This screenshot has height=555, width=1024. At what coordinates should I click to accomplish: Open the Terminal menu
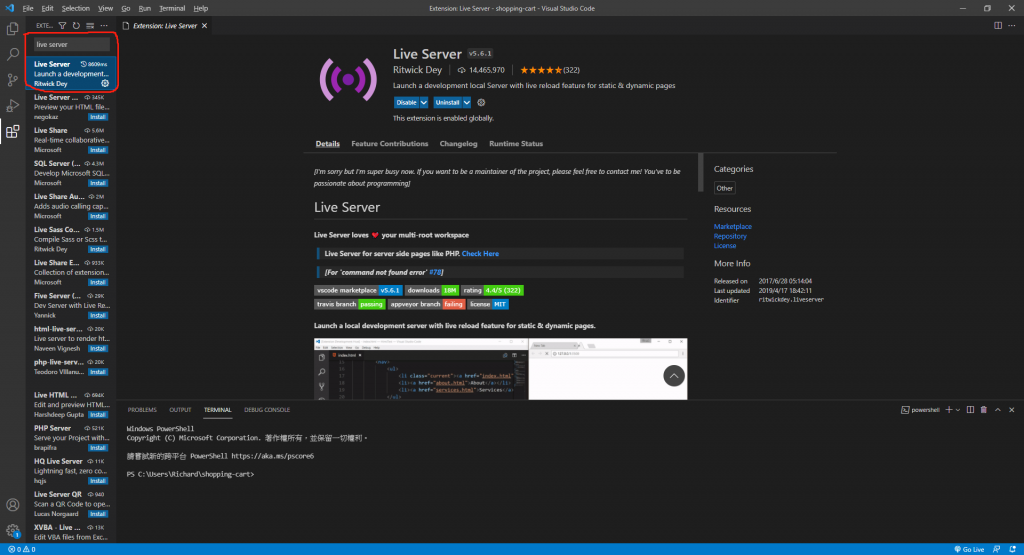pos(172,8)
